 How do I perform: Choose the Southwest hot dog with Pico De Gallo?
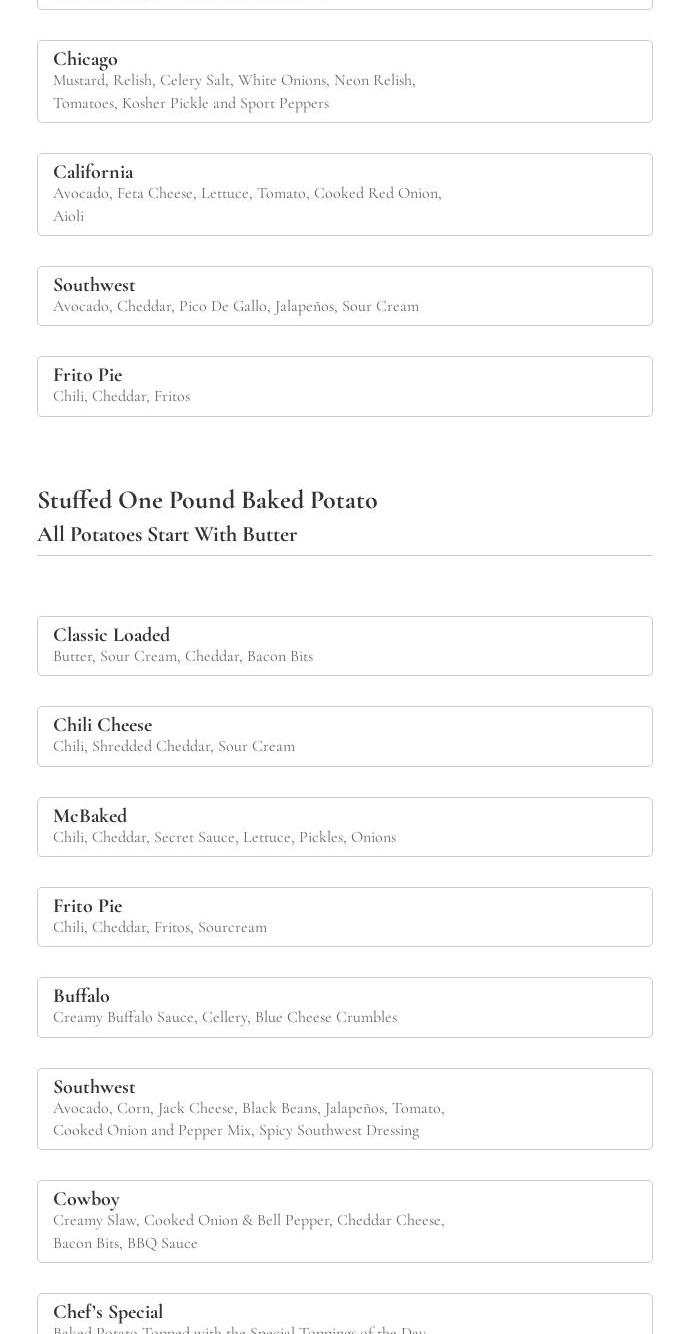click(x=345, y=296)
